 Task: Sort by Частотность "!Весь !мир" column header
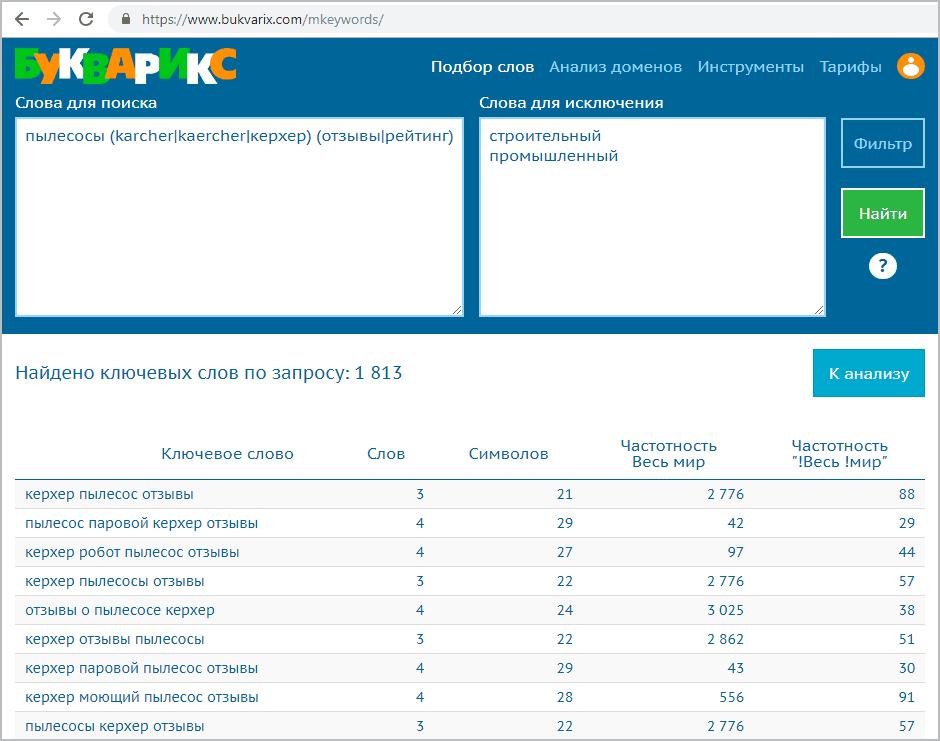[839, 454]
